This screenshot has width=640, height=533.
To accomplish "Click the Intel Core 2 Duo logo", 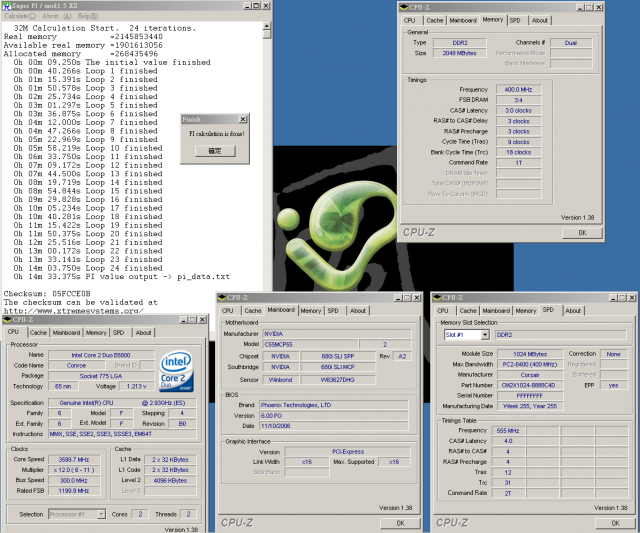I will pyautogui.click(x=176, y=371).
